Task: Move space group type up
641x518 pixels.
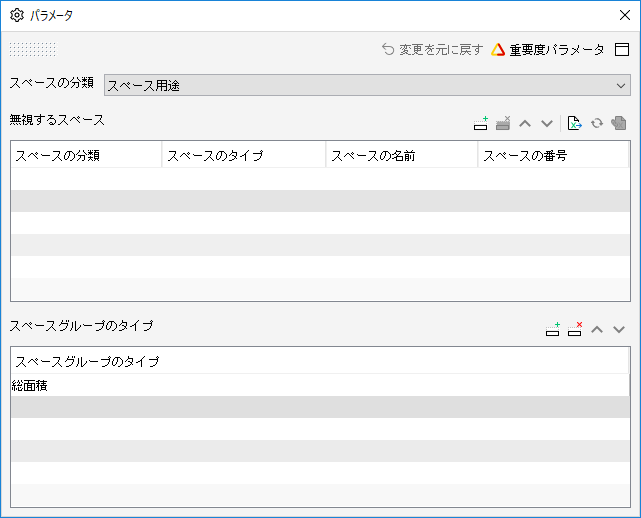Action: click(x=597, y=329)
